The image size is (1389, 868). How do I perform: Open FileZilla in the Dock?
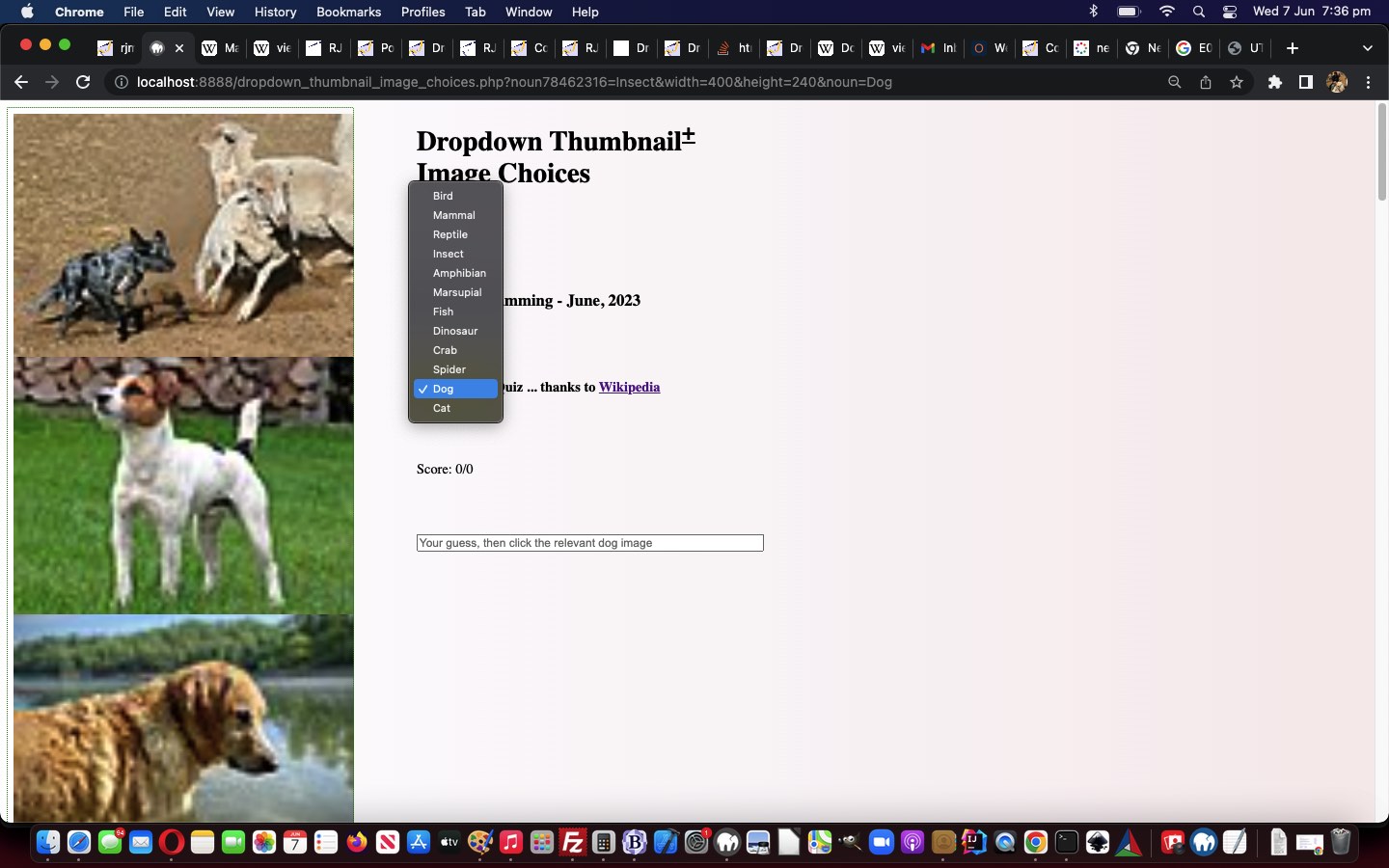[x=573, y=842]
